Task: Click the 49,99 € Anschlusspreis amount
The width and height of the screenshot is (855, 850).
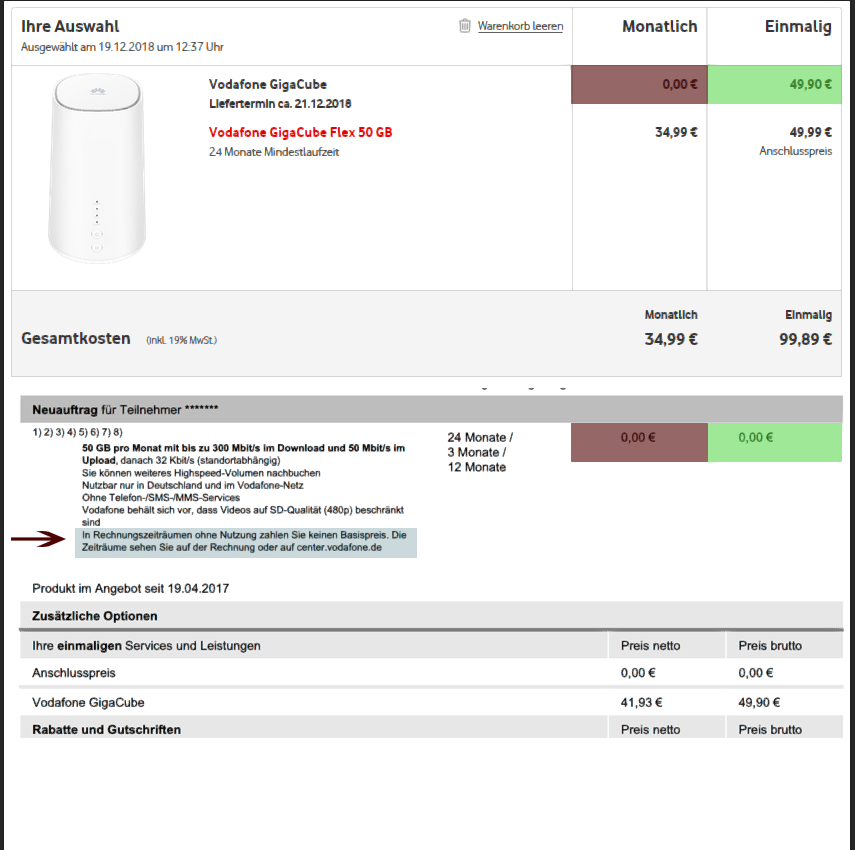Action: tap(811, 132)
